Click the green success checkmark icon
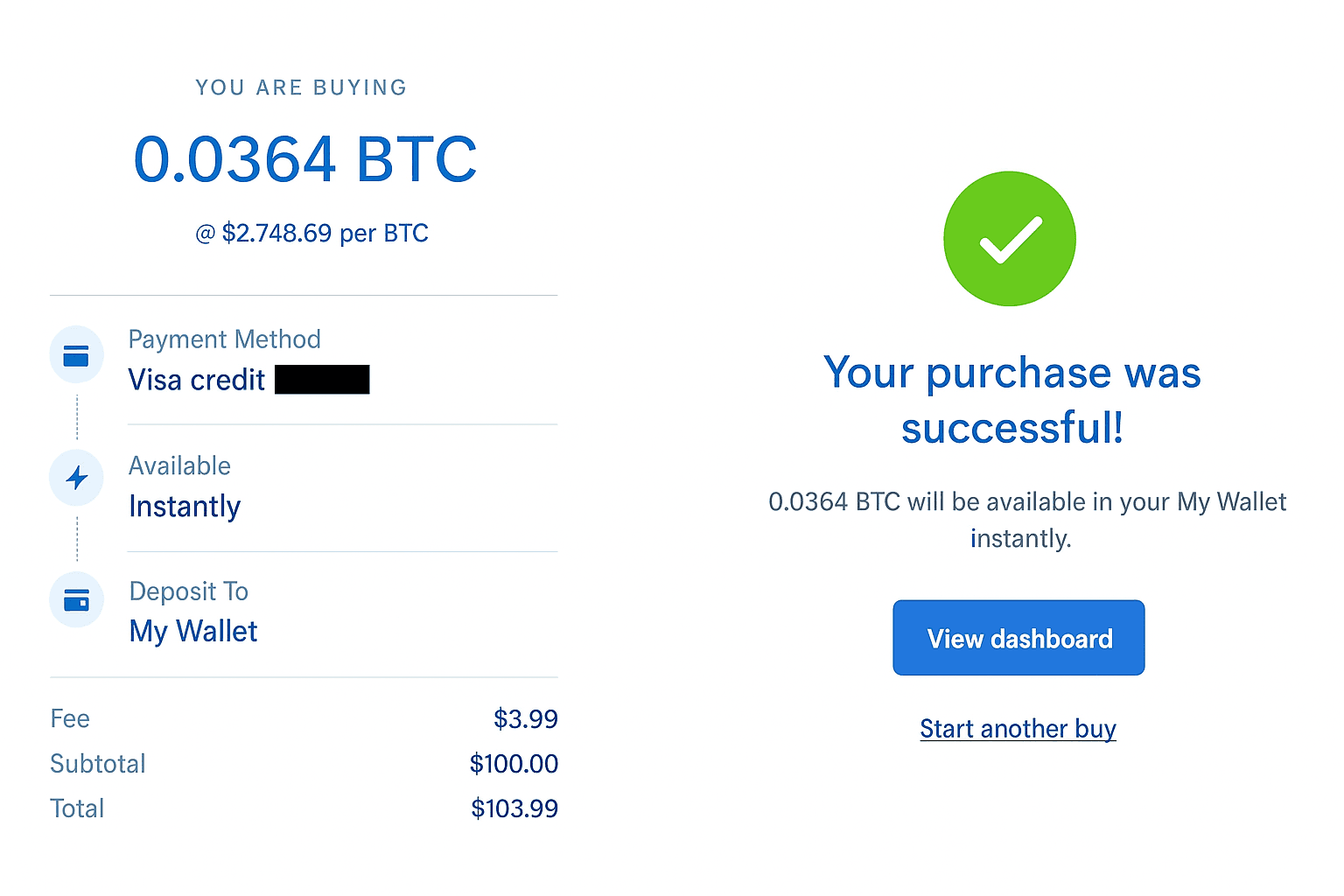 [1009, 239]
